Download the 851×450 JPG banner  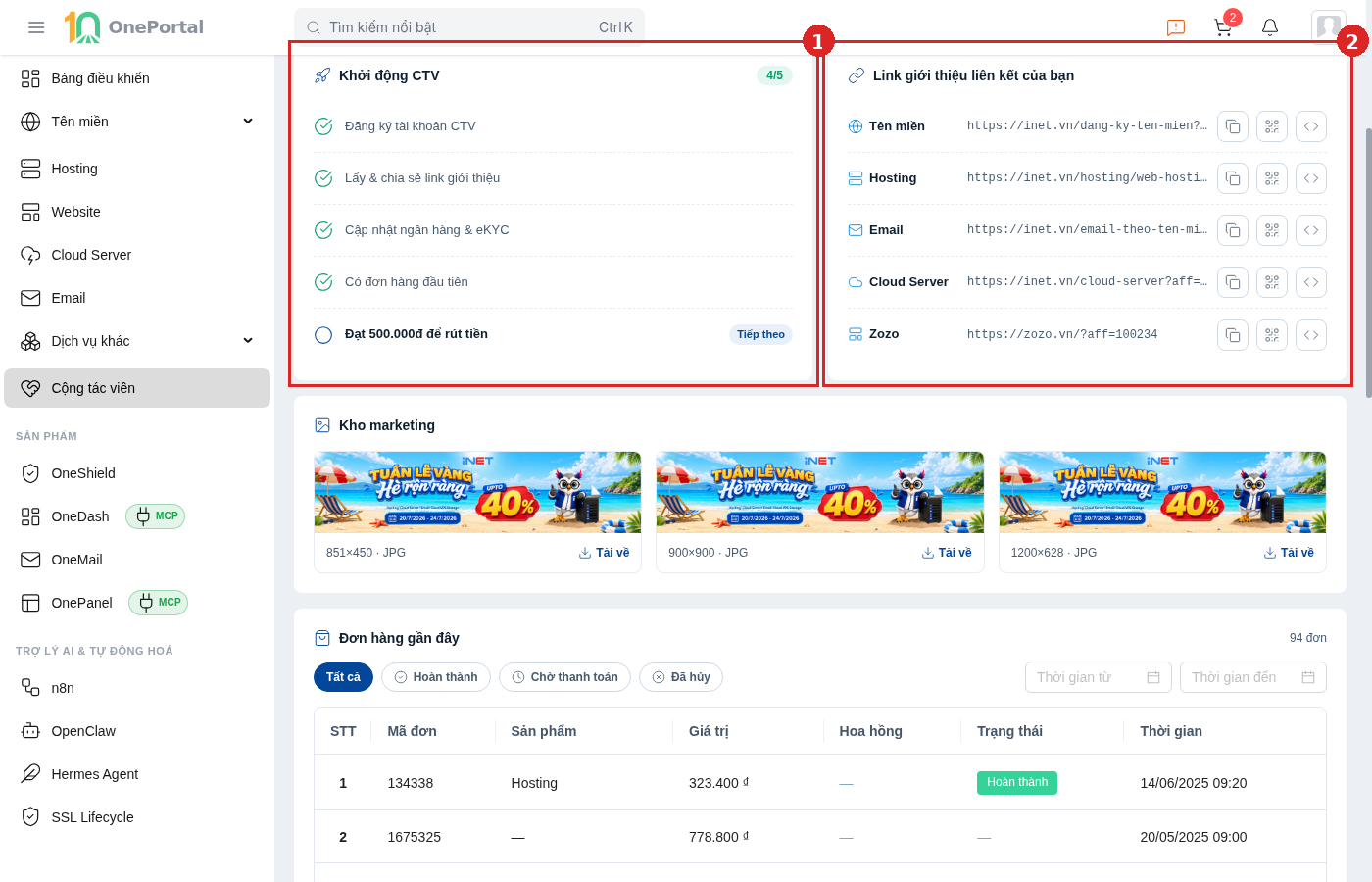(x=605, y=553)
